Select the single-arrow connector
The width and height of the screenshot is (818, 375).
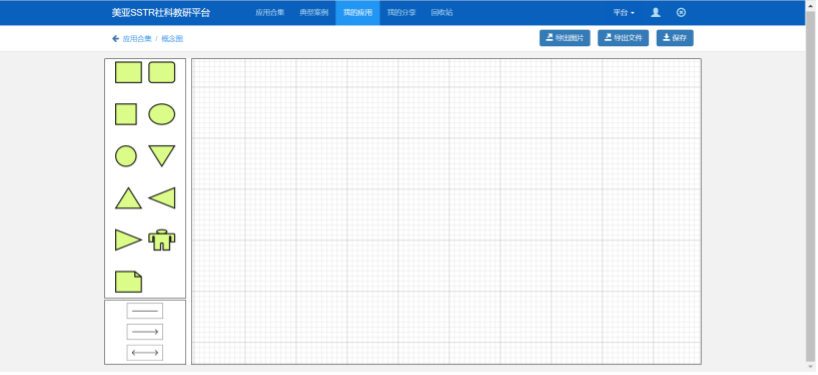pyautogui.click(x=145, y=332)
